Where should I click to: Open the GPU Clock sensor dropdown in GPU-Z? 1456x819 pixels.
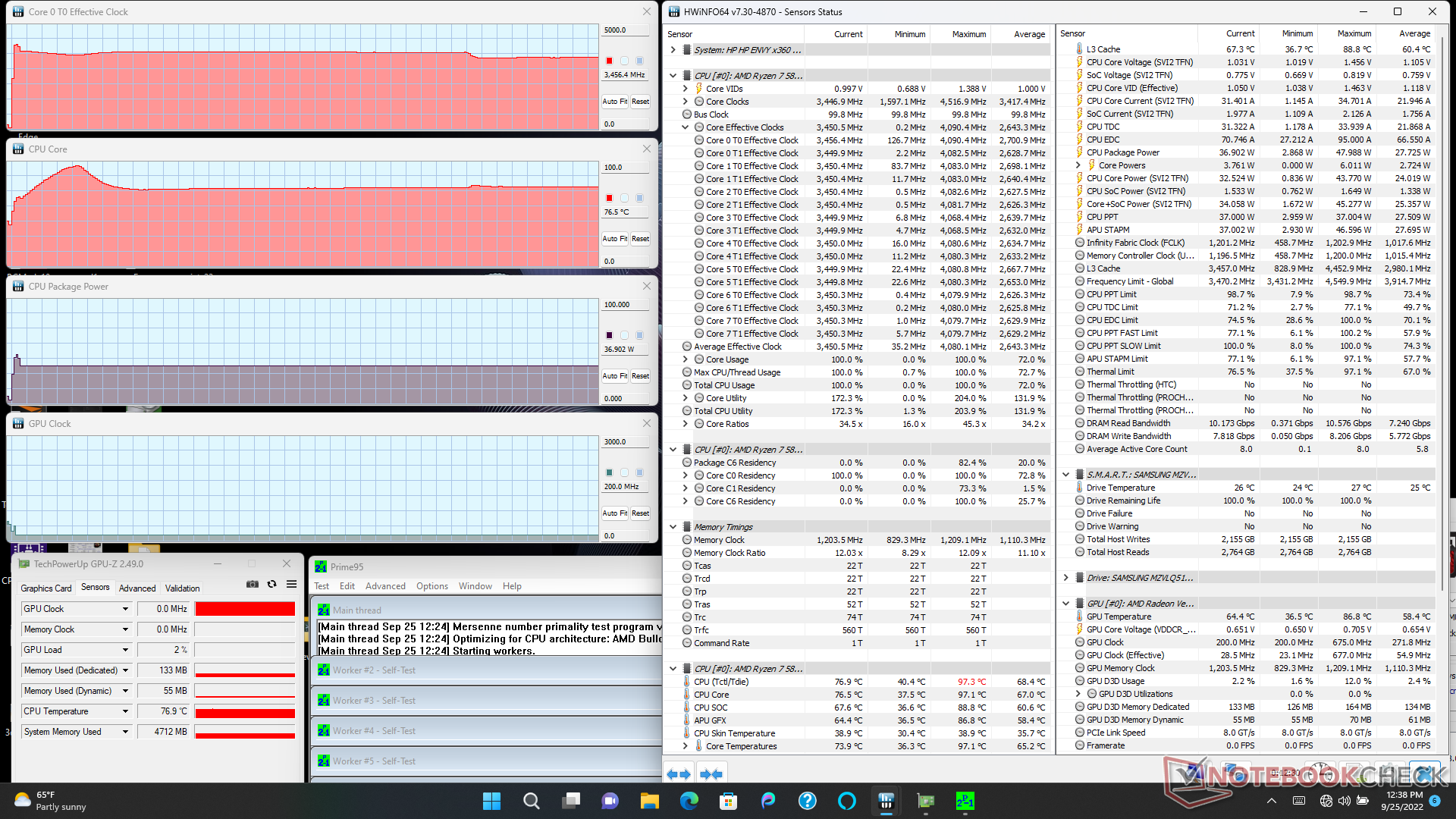(x=125, y=609)
